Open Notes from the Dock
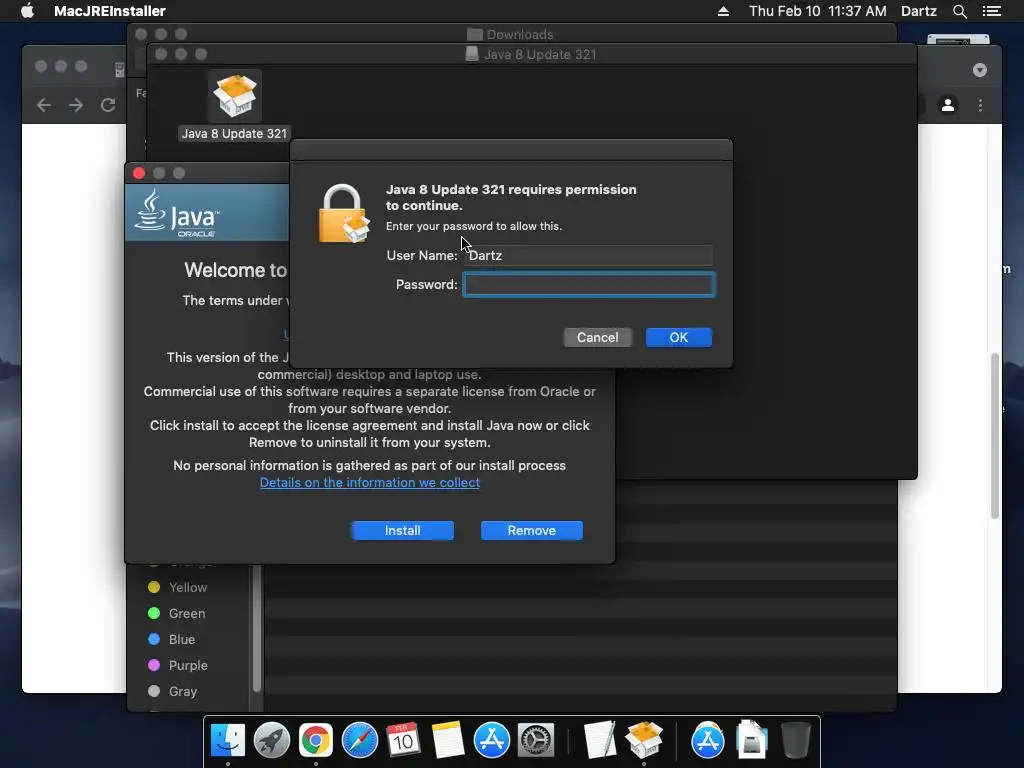This screenshot has width=1024, height=768. click(447, 740)
